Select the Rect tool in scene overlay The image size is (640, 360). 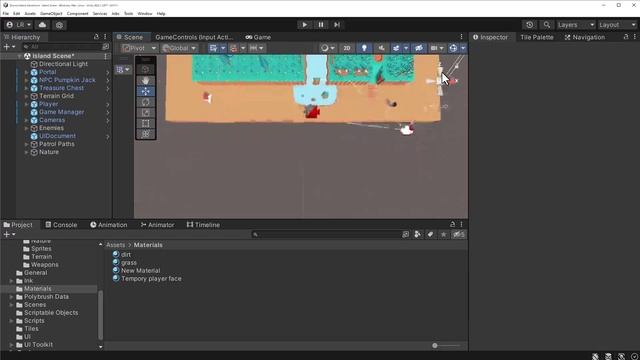(x=145, y=123)
